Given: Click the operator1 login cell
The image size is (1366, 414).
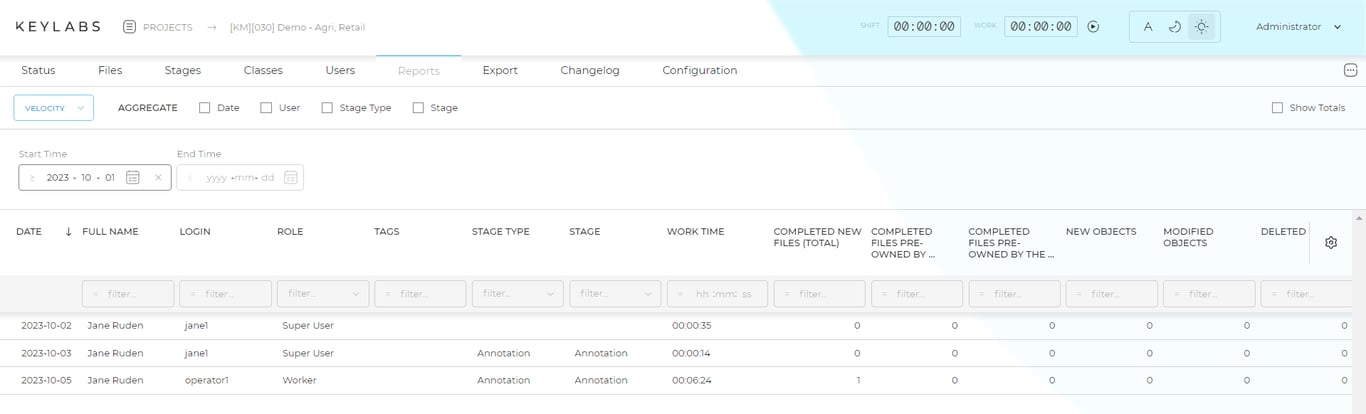Looking at the screenshot, I should (x=207, y=380).
